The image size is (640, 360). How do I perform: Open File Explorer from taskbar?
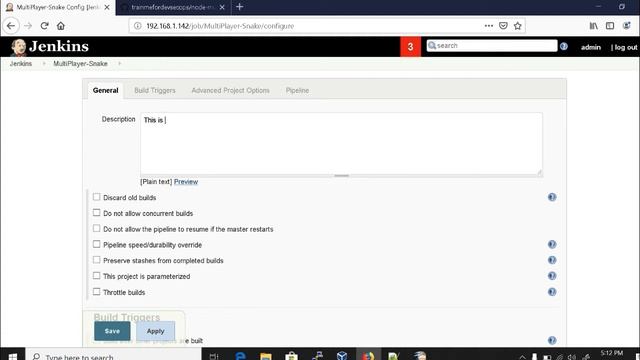(x=266, y=356)
